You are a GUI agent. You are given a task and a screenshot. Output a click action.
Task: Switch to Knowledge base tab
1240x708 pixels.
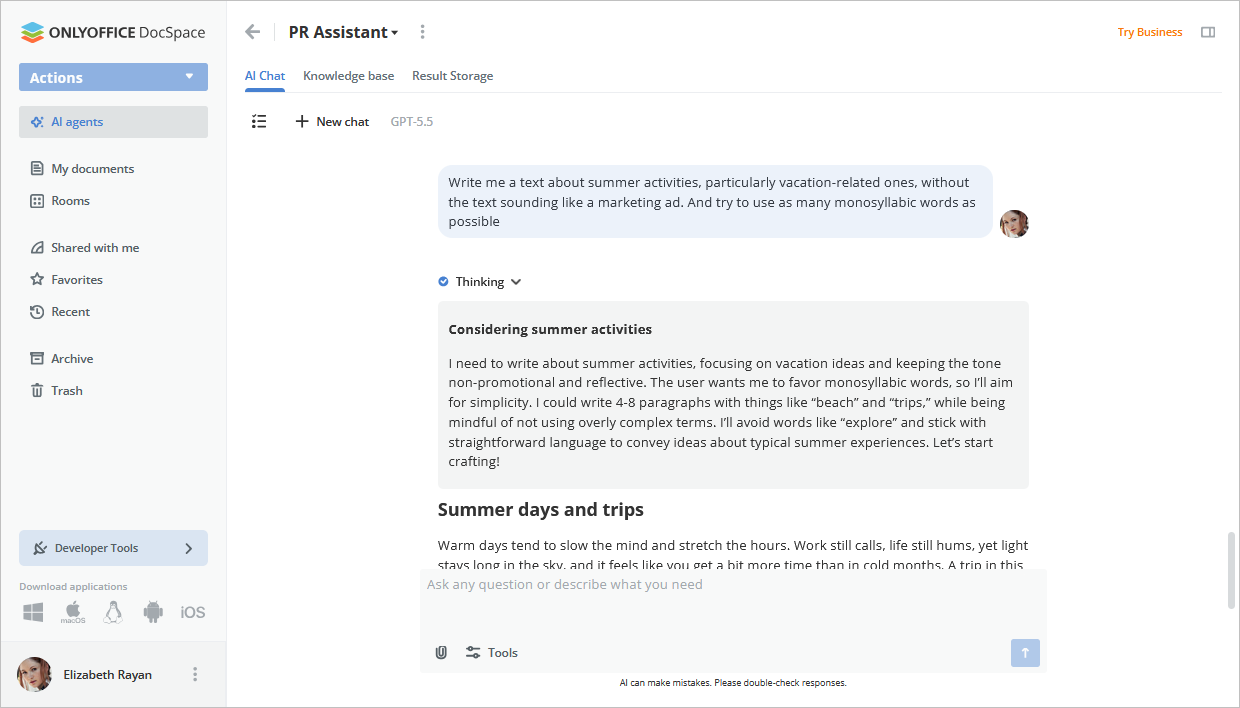pyautogui.click(x=349, y=76)
